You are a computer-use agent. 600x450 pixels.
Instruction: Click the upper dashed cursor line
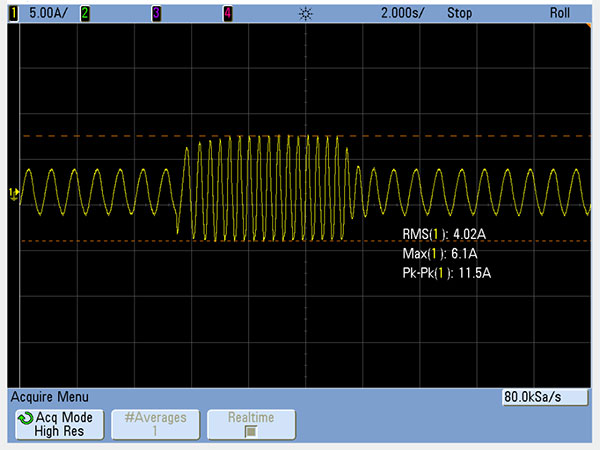306,136
